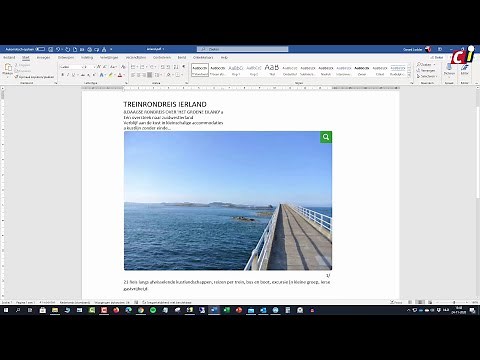Screen dimensions: 480x360
Task: Click the taskbar search magnifier icon
Action: [18, 310]
